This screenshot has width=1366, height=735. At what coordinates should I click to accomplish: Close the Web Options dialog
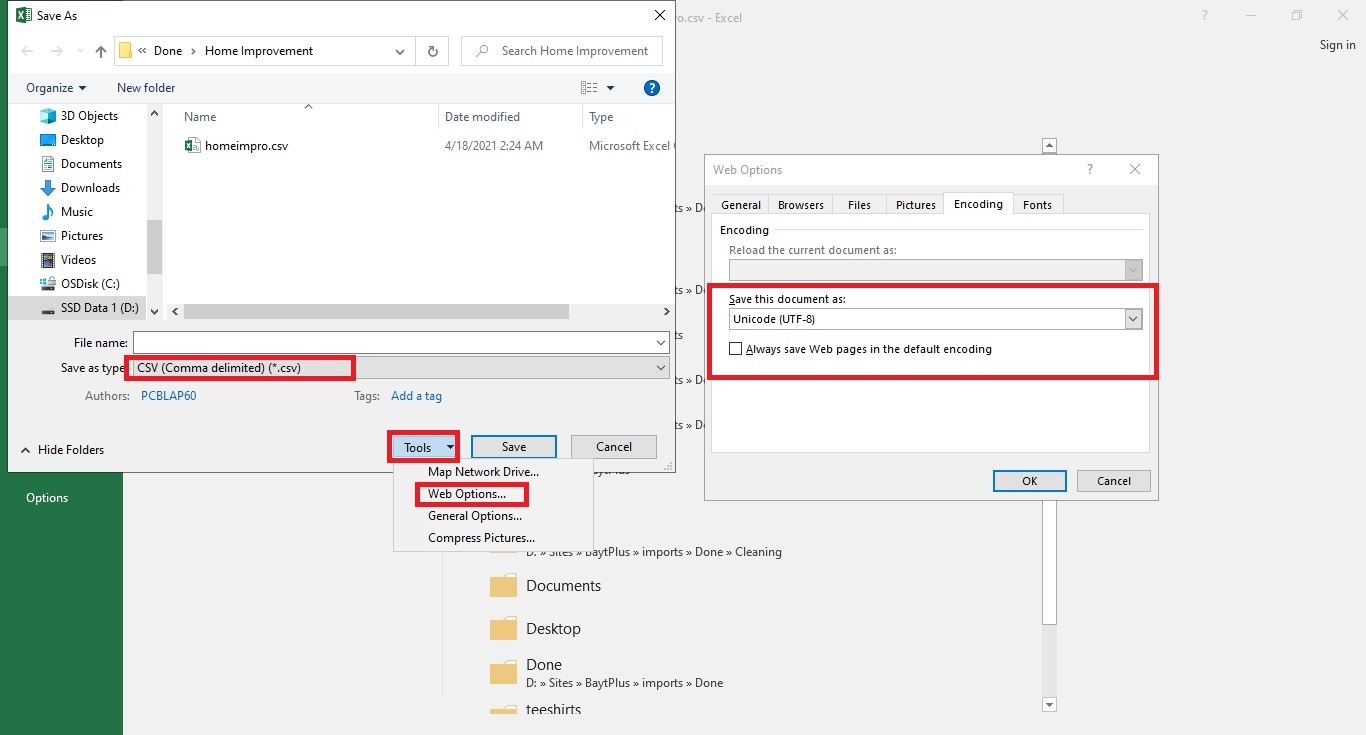click(x=1134, y=170)
